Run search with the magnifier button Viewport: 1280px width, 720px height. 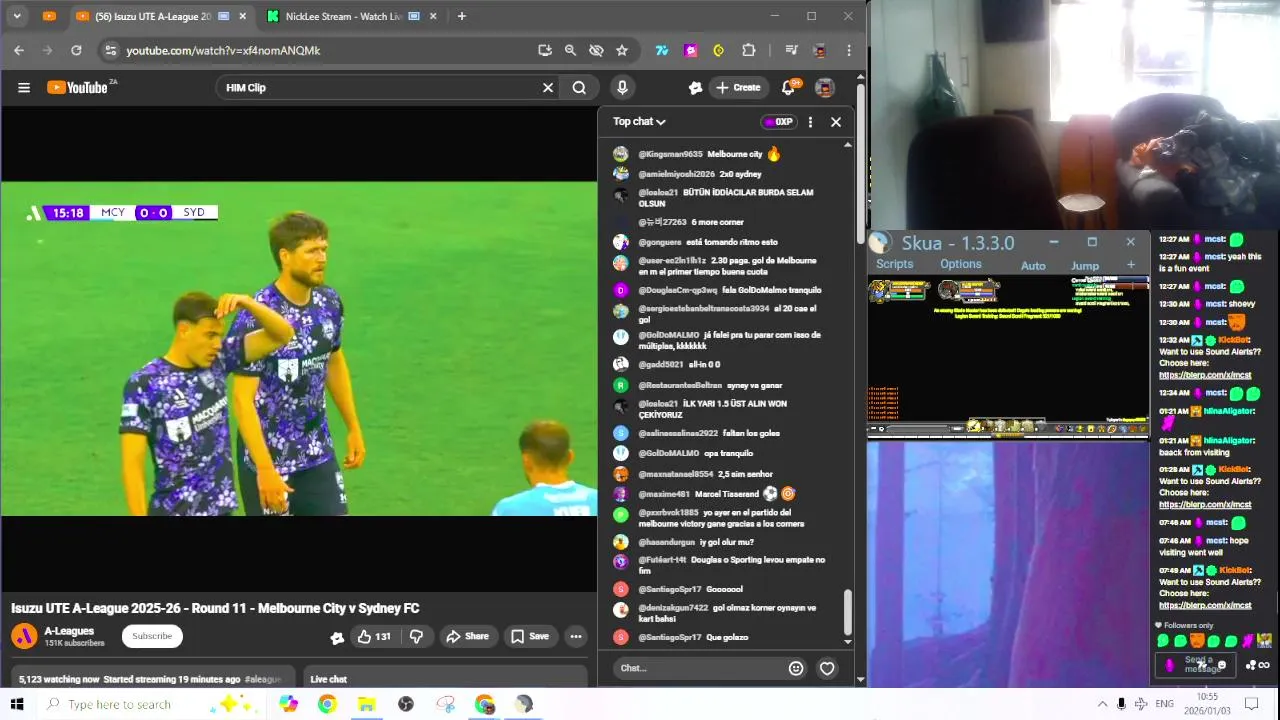tap(579, 88)
